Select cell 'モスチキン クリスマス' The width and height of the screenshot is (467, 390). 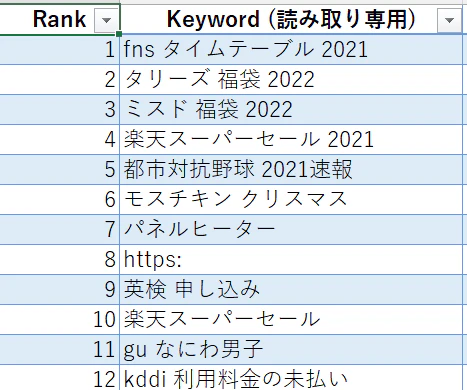291,199
